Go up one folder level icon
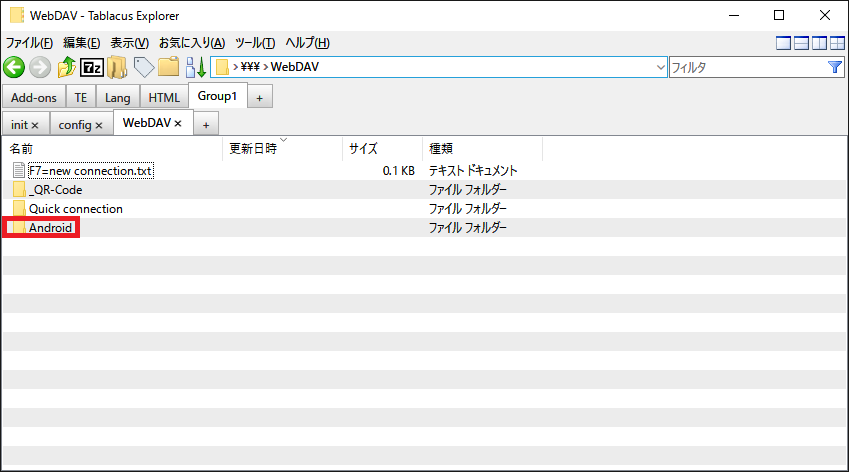 pyautogui.click(x=67, y=67)
